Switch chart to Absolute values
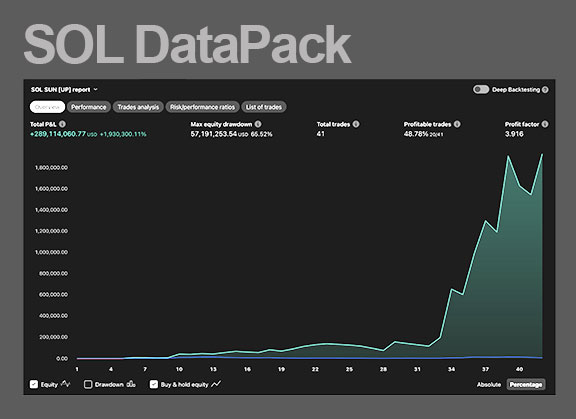This screenshot has width=576, height=419. pyautogui.click(x=489, y=384)
